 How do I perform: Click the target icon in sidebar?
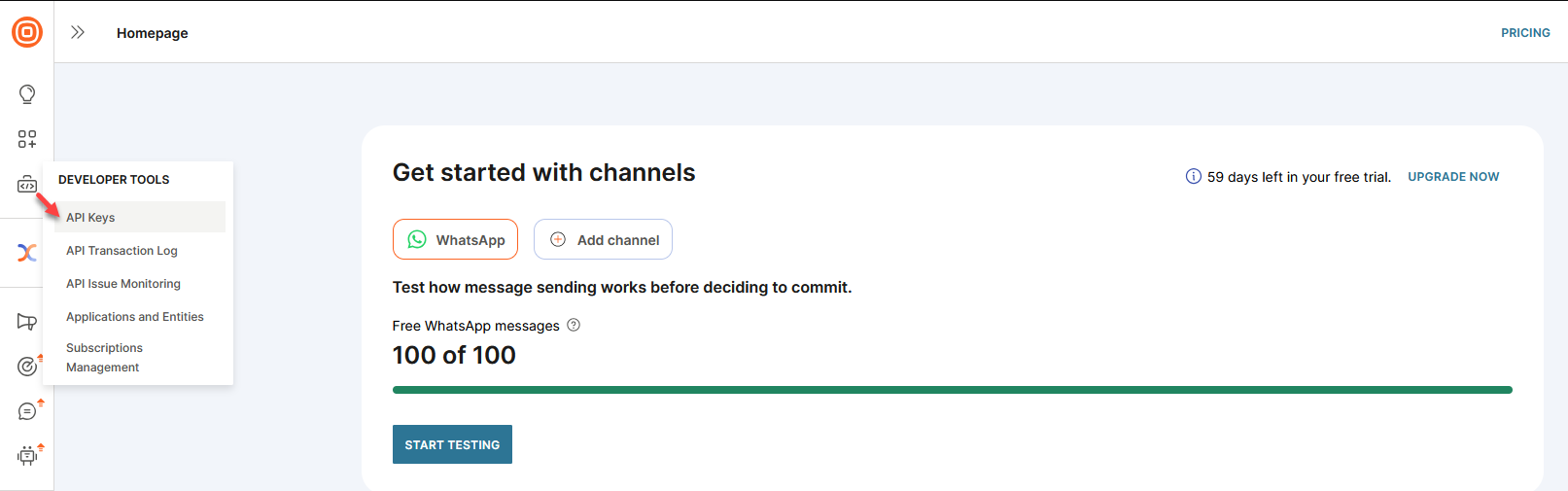click(27, 367)
